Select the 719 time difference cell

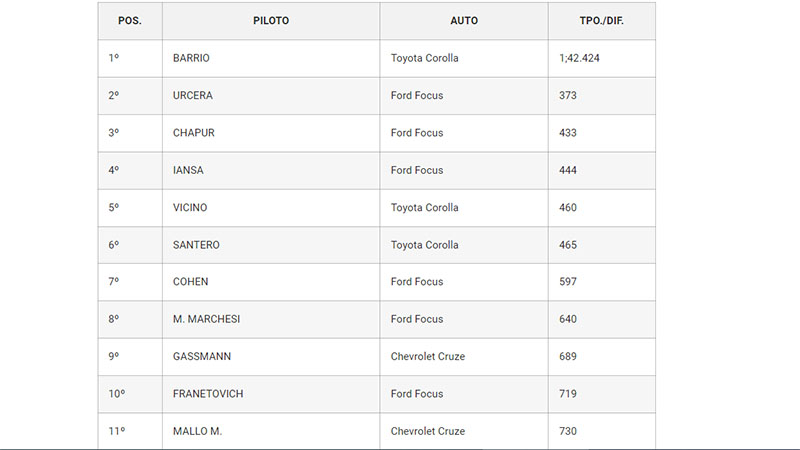coord(568,394)
